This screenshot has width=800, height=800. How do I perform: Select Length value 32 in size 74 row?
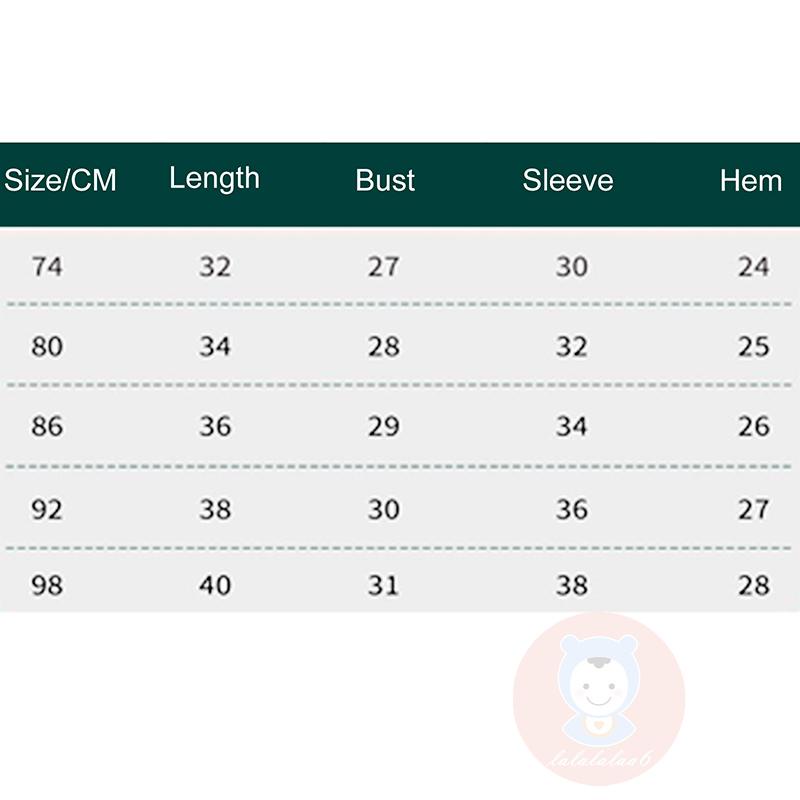click(215, 267)
